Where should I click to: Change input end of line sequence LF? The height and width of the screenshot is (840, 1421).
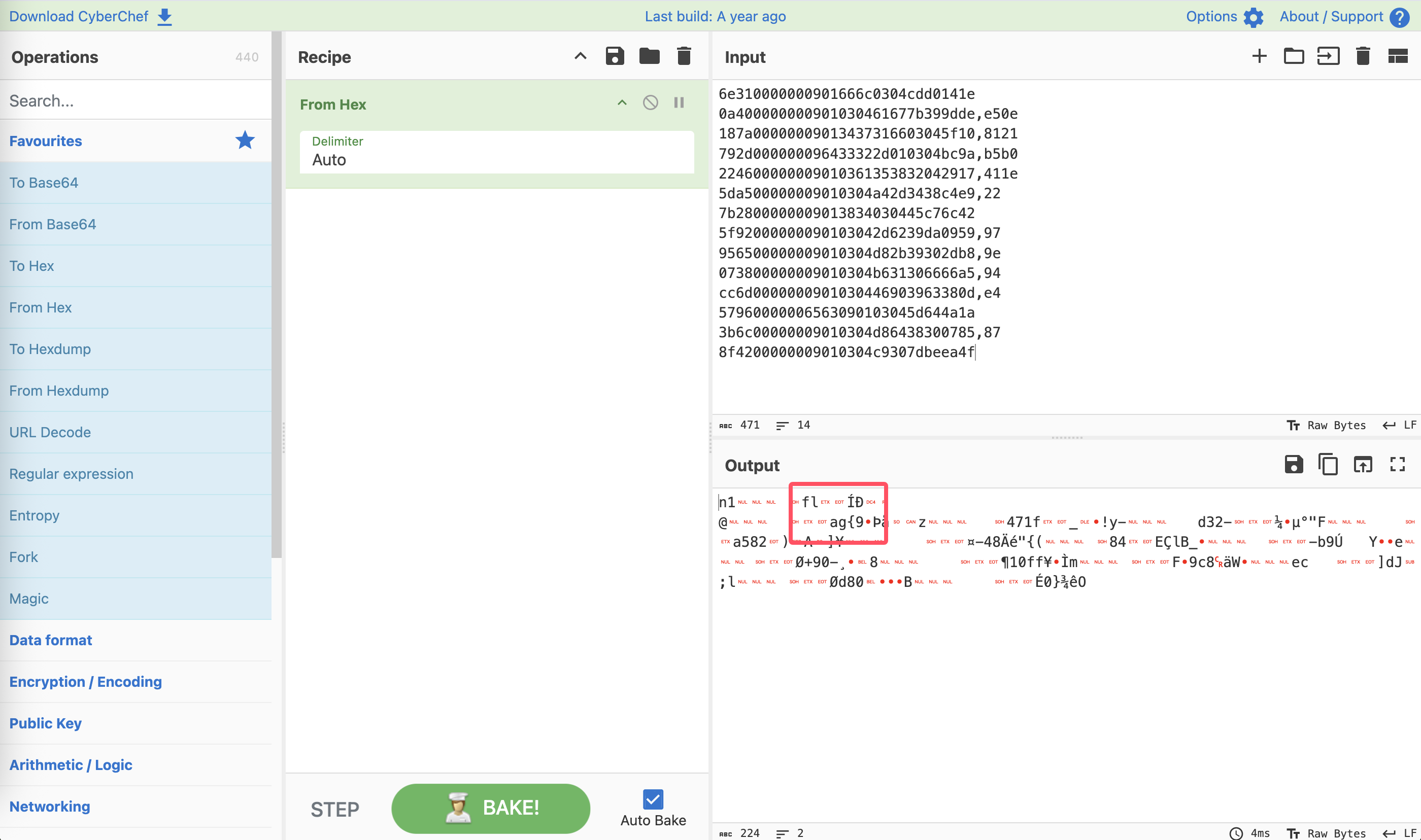1400,425
